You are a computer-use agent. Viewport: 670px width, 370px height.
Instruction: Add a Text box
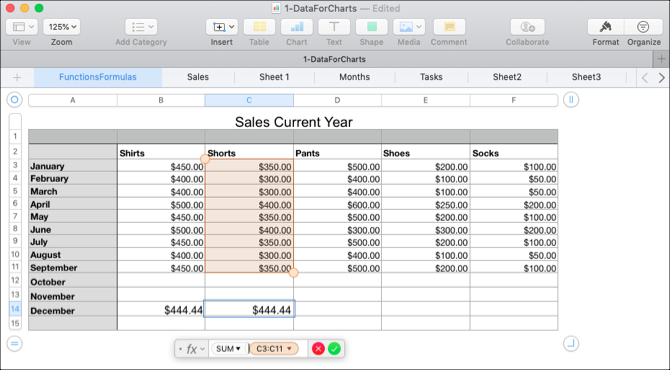pyautogui.click(x=334, y=27)
